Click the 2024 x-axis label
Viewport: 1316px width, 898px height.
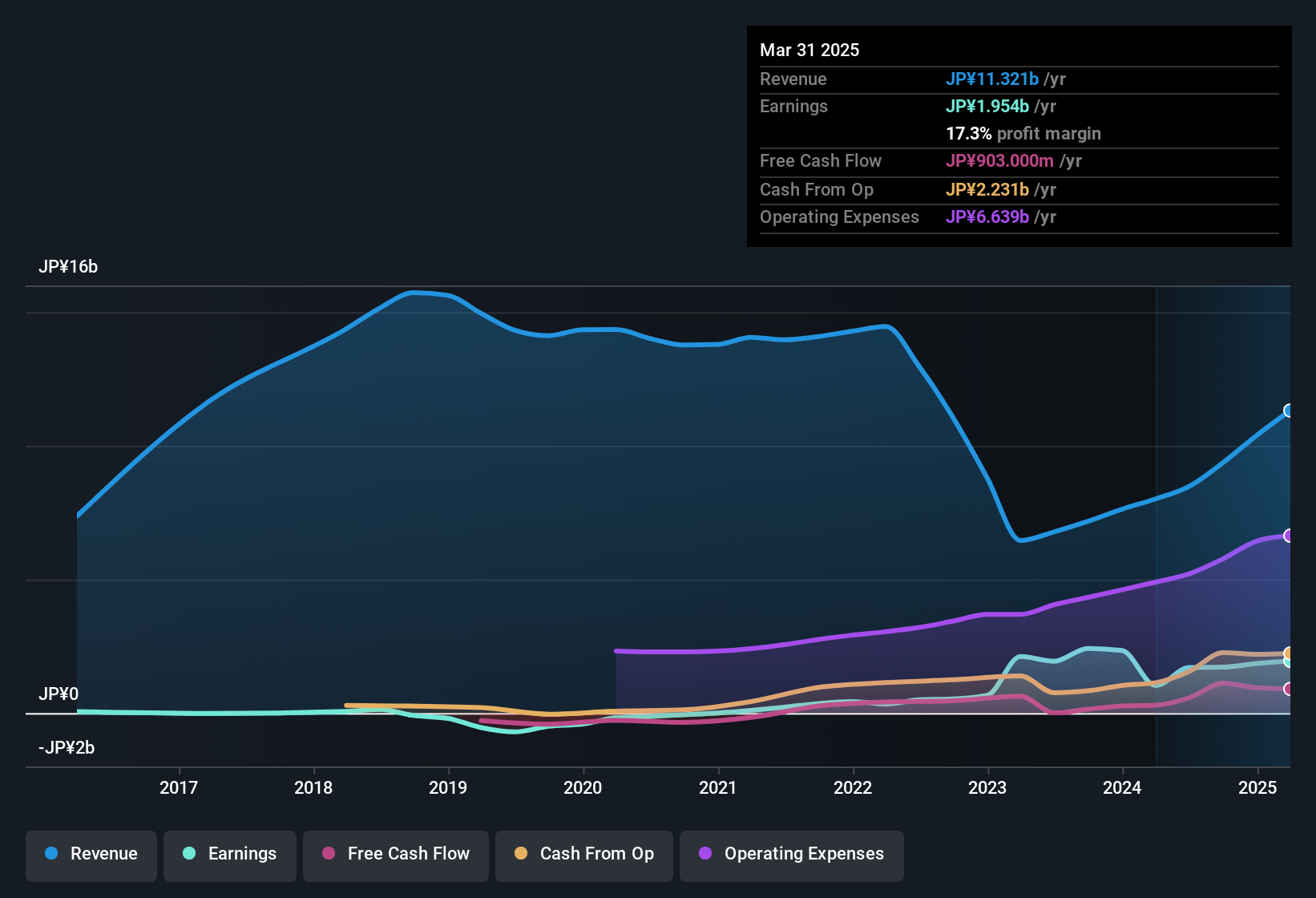tap(1122, 787)
